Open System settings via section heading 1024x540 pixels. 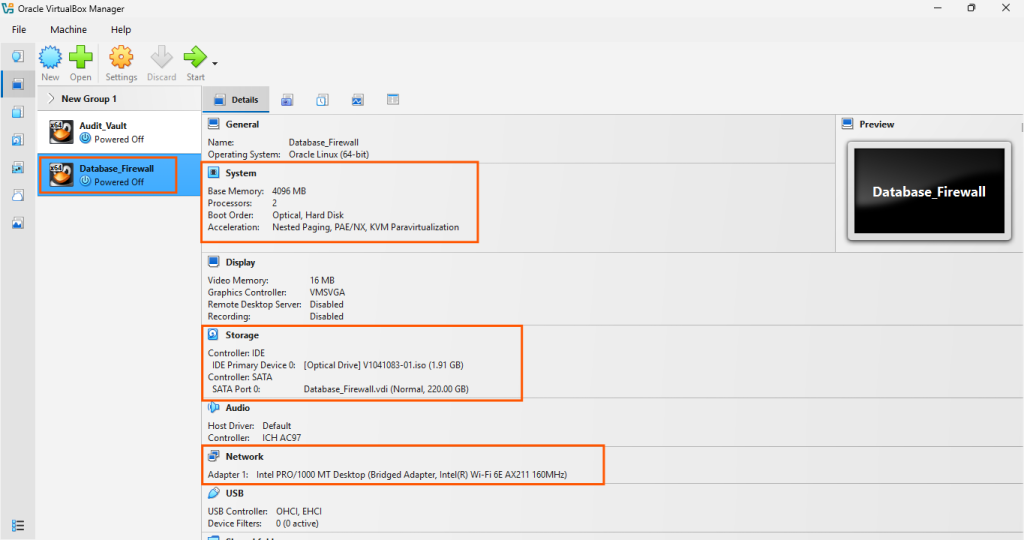pos(241,173)
